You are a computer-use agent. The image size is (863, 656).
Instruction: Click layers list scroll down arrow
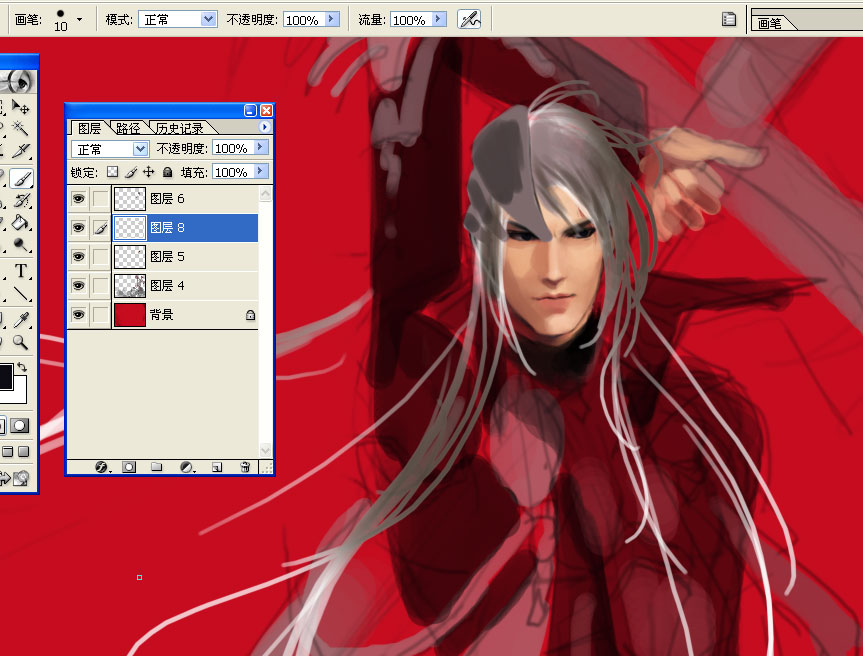click(265, 450)
